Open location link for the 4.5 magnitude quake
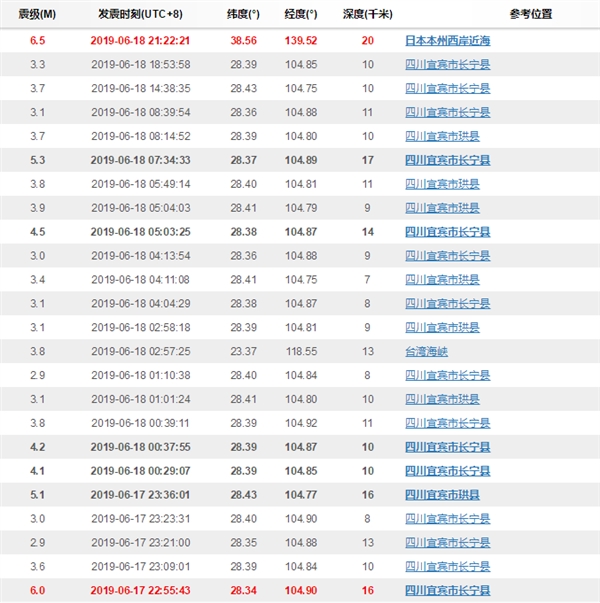This screenshot has width=600, height=603. [447, 232]
